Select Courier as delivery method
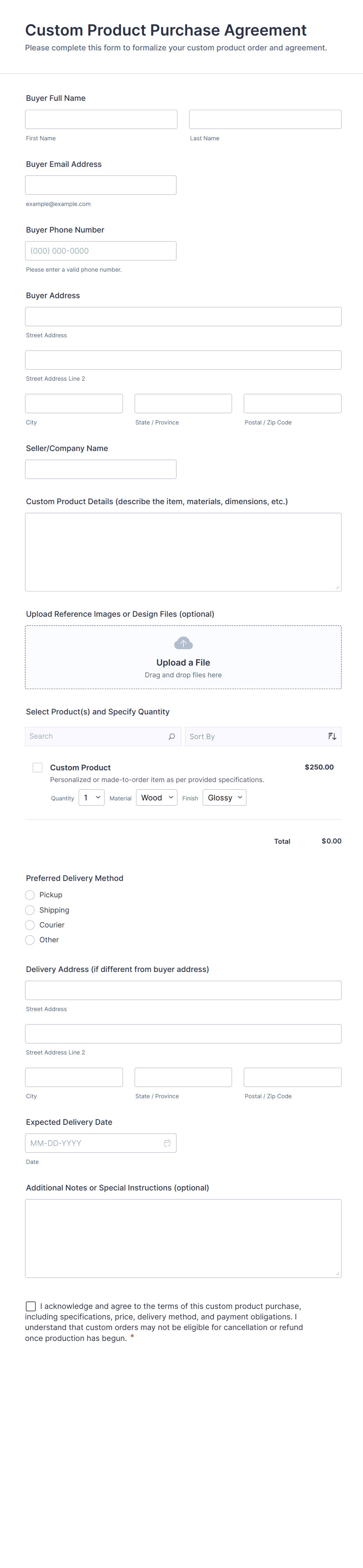The height and width of the screenshot is (1568, 363). (30, 925)
